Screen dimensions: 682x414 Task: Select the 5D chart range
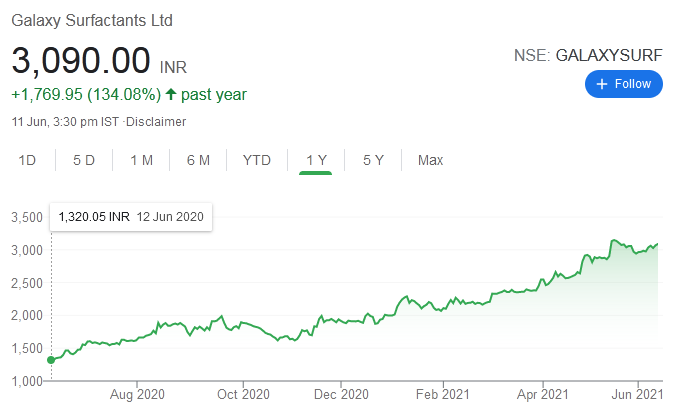pos(84,160)
